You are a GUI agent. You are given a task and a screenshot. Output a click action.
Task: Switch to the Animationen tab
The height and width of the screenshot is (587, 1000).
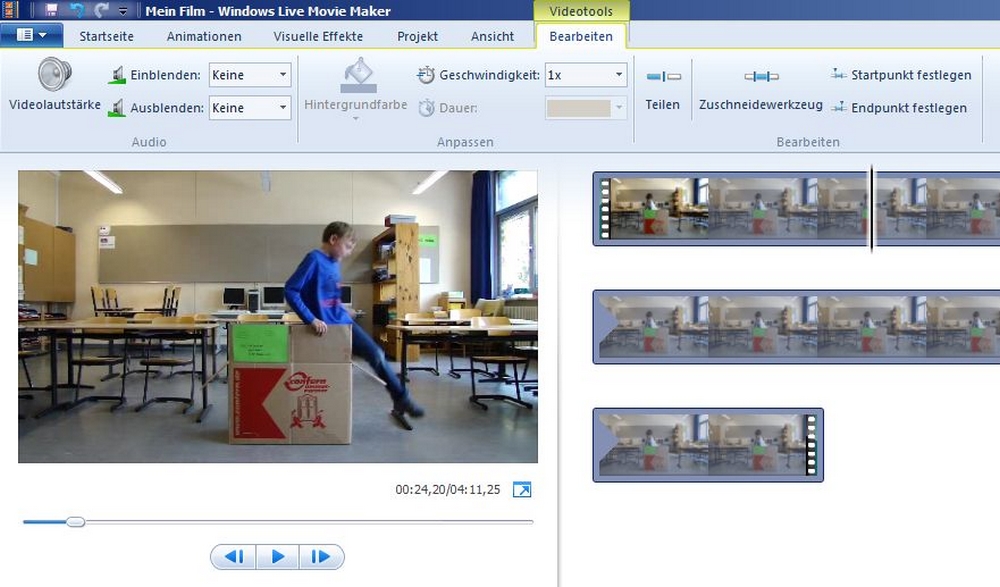click(204, 36)
